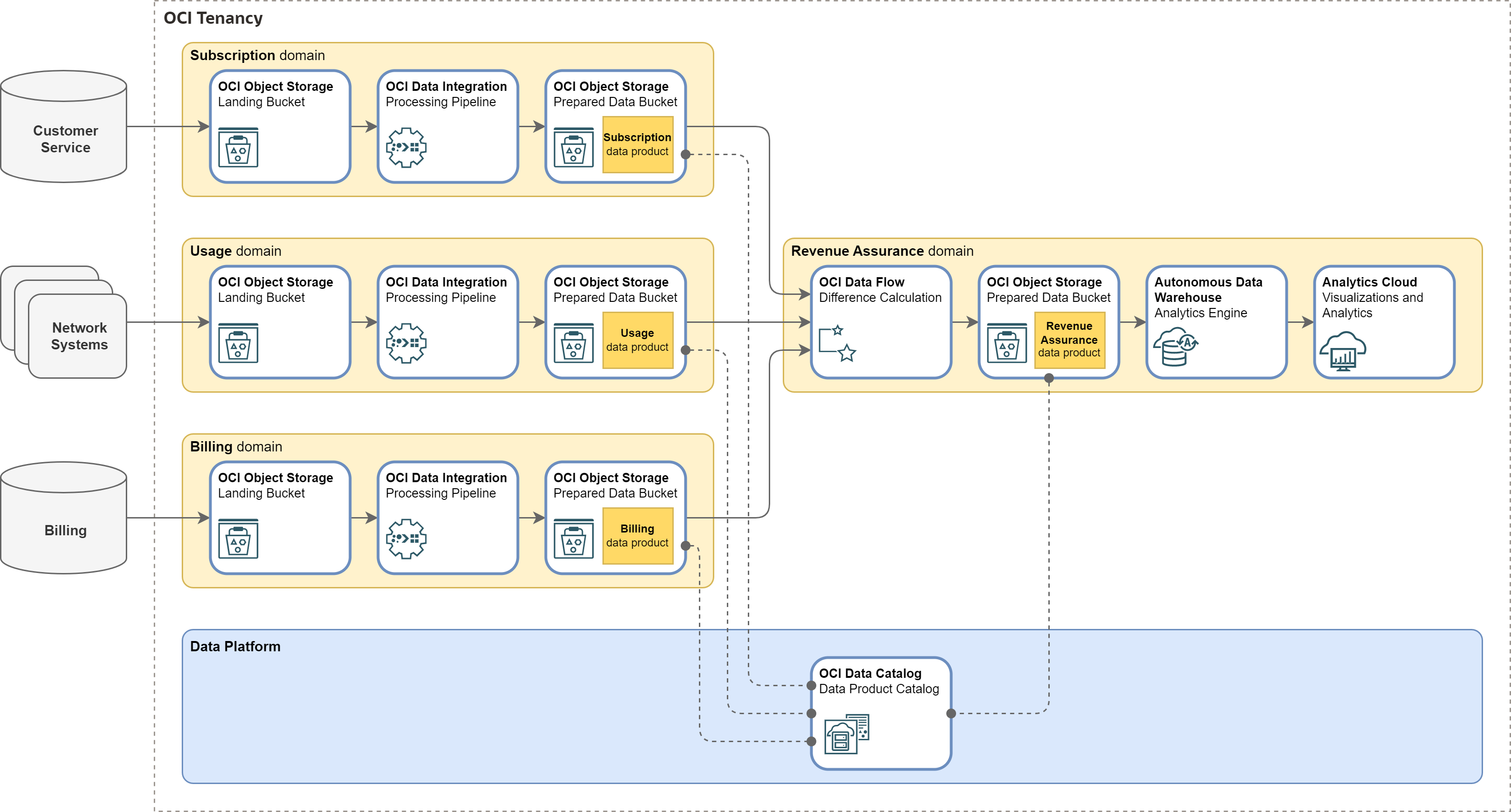Select the Billing source cylinder
The width and height of the screenshot is (1511, 812).
tap(64, 518)
